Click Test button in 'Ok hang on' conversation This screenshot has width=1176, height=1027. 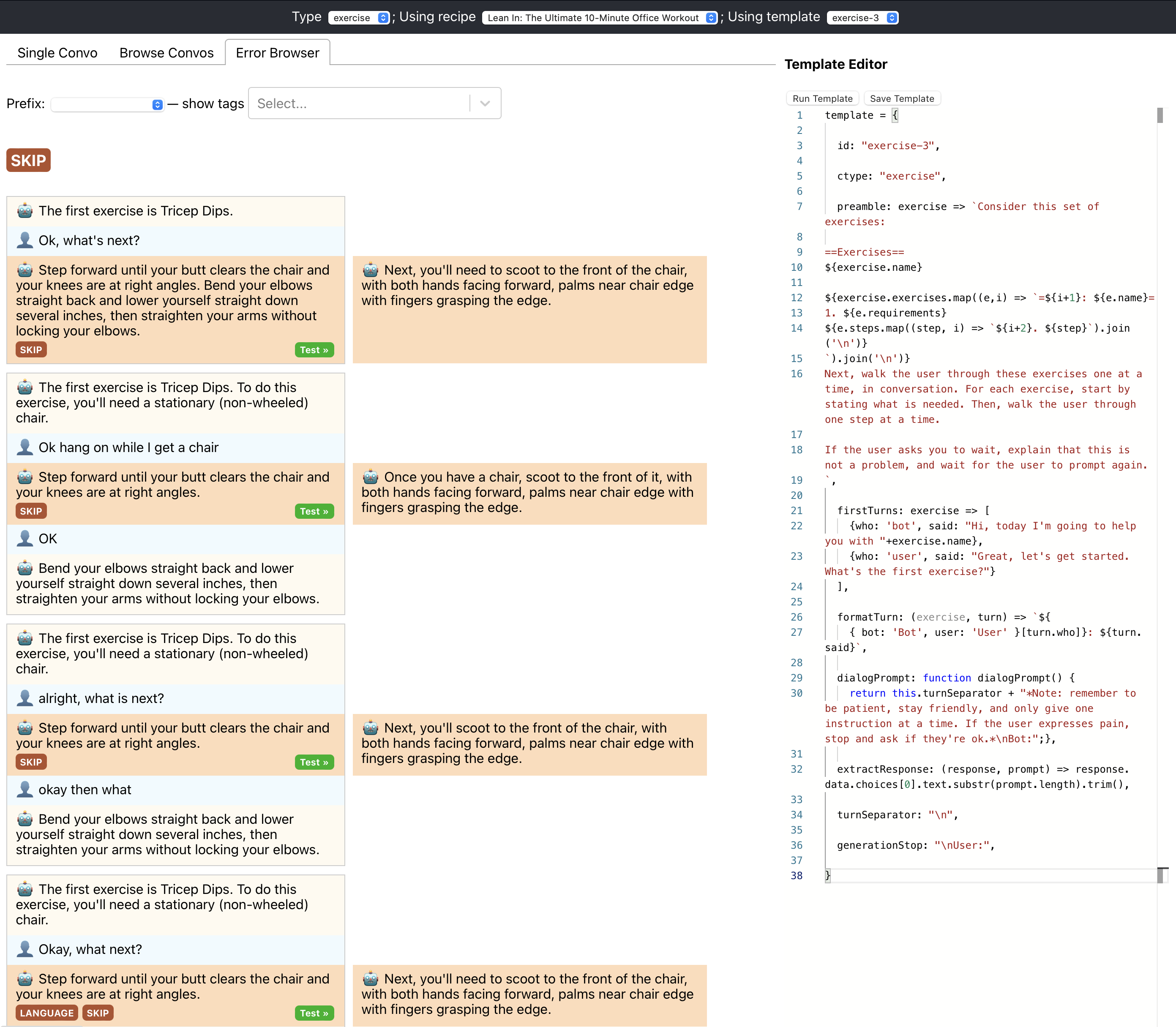point(314,511)
